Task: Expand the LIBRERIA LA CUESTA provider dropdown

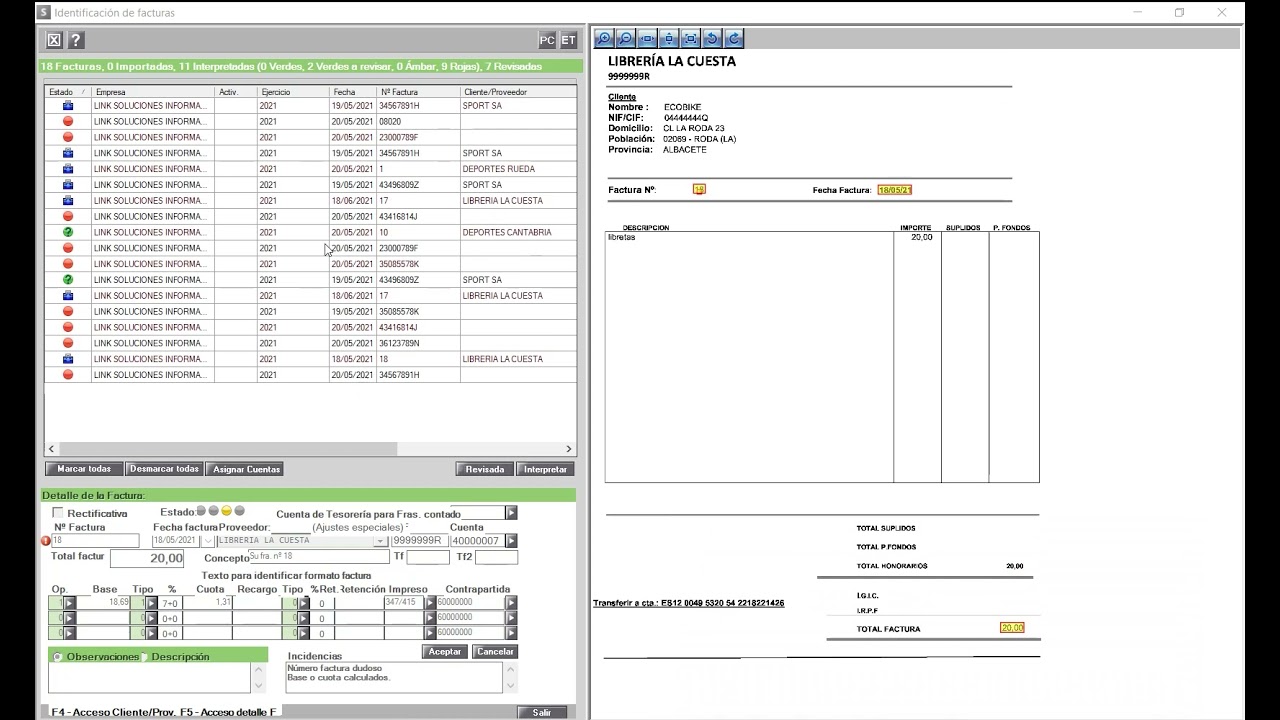Action: pyautogui.click(x=379, y=541)
